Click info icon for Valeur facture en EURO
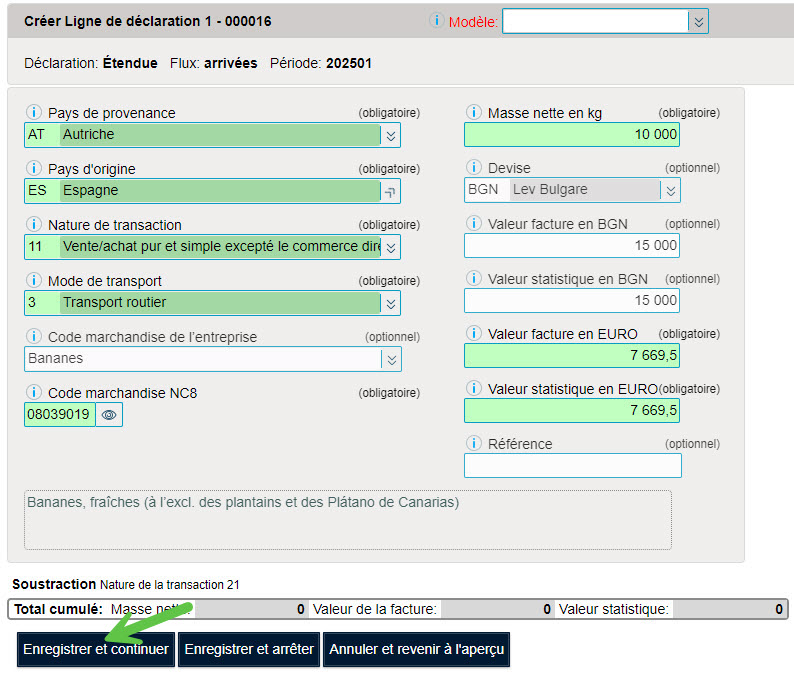794x676 pixels. coord(473,333)
